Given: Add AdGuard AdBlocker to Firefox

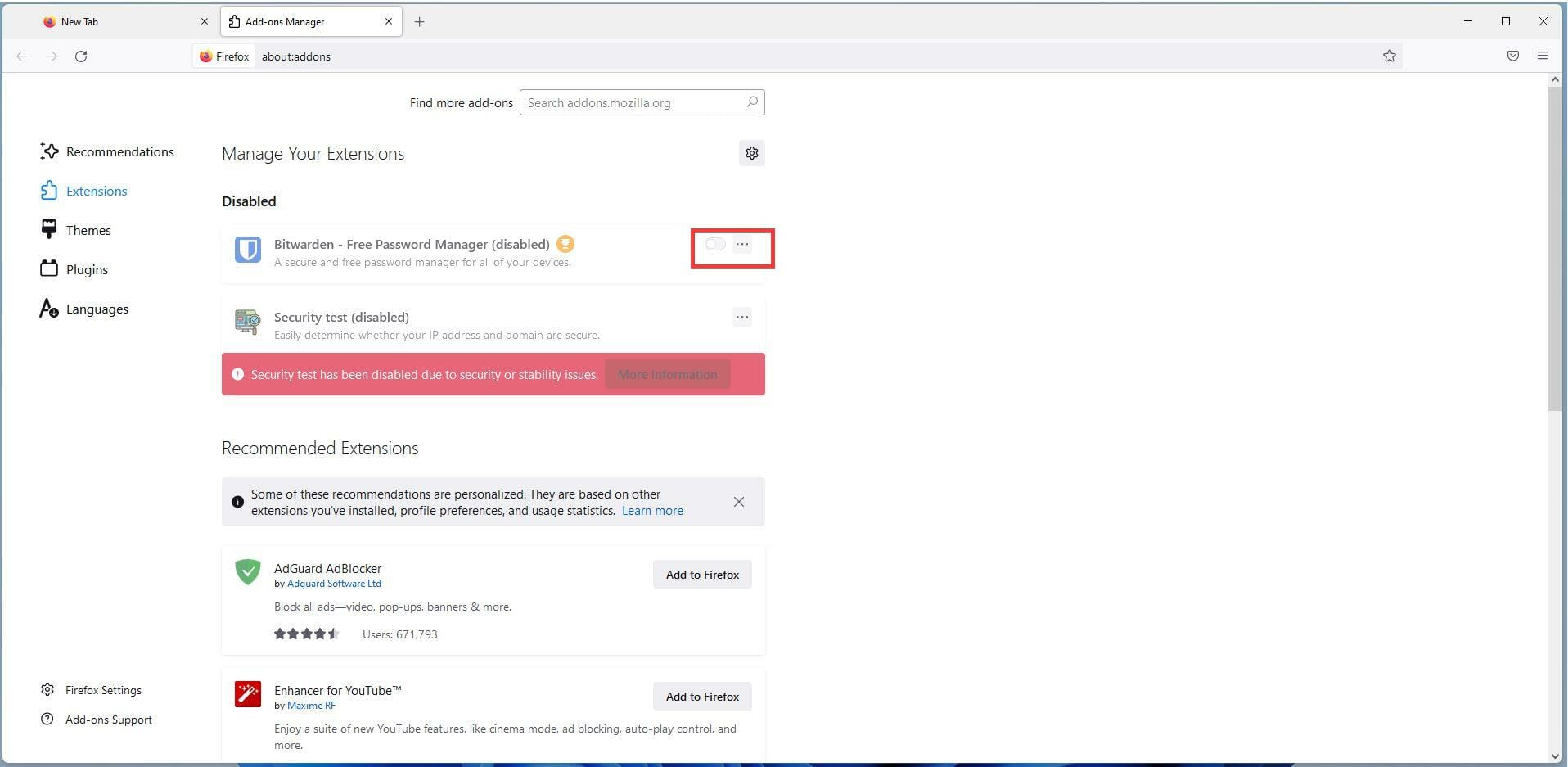Looking at the screenshot, I should (702, 575).
